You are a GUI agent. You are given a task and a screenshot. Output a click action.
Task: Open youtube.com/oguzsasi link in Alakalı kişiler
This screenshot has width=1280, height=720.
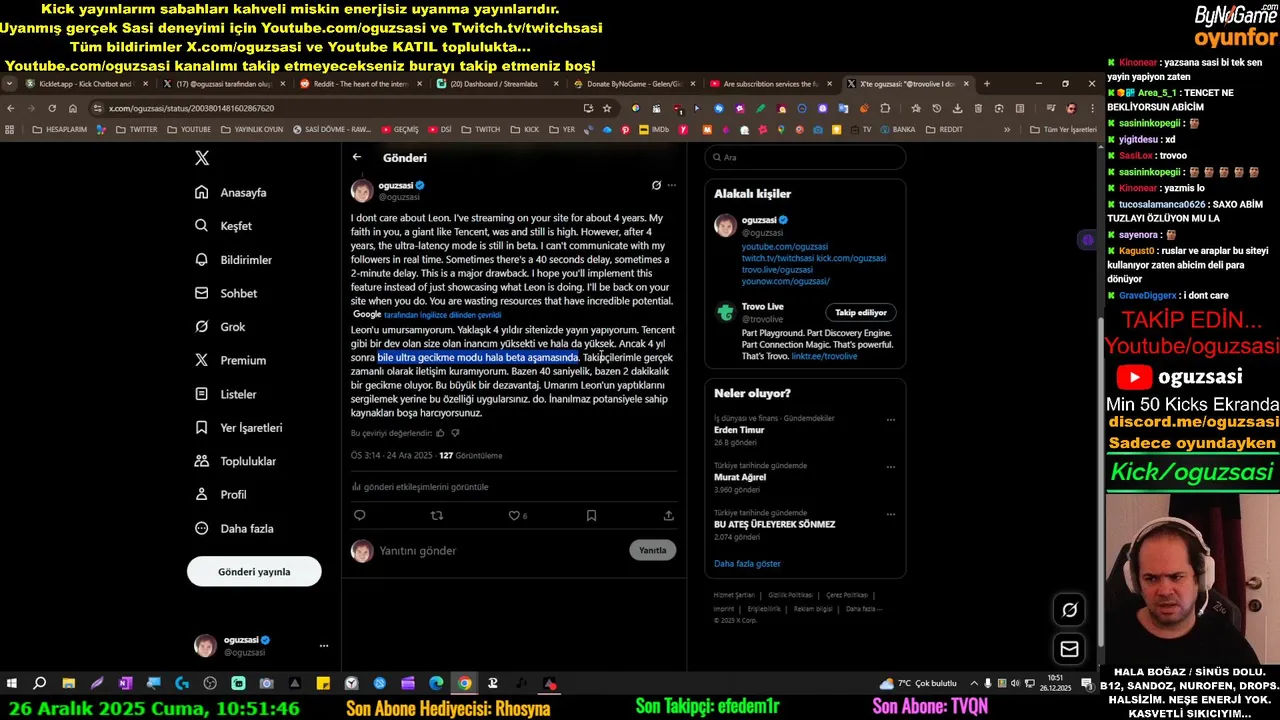coord(785,246)
